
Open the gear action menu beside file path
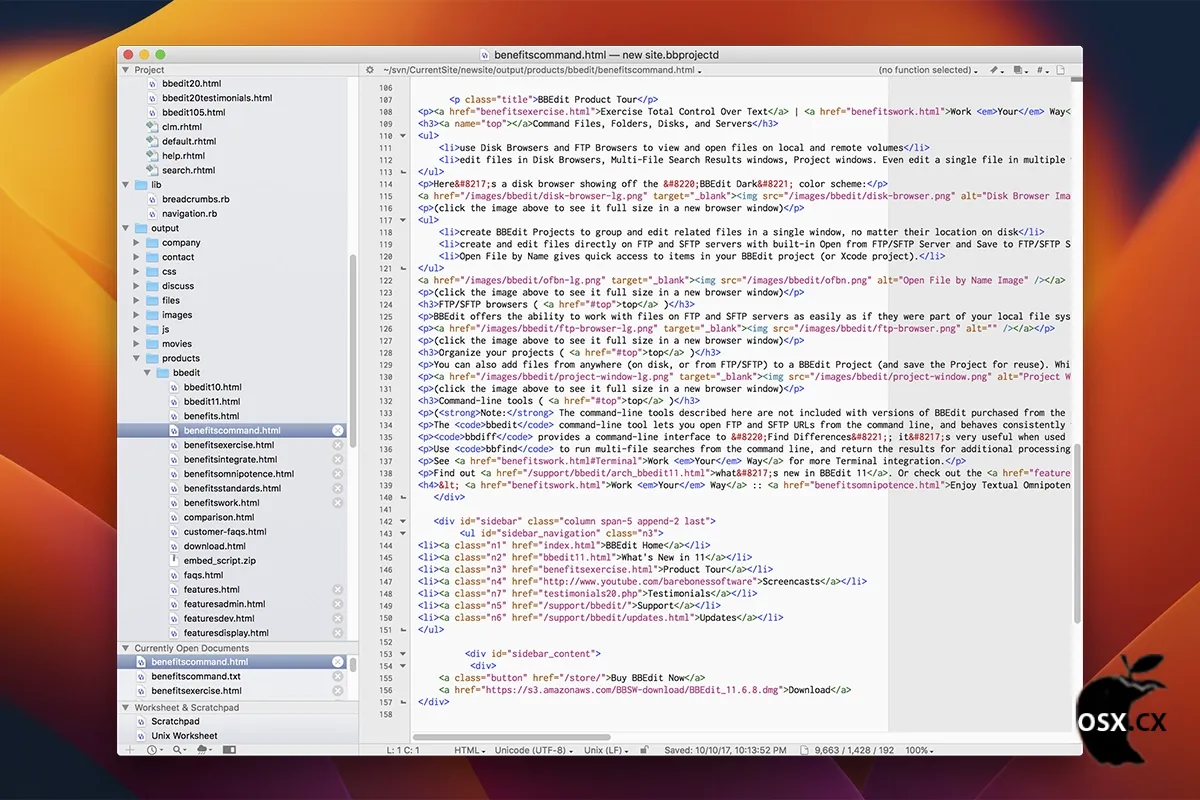click(x=370, y=70)
